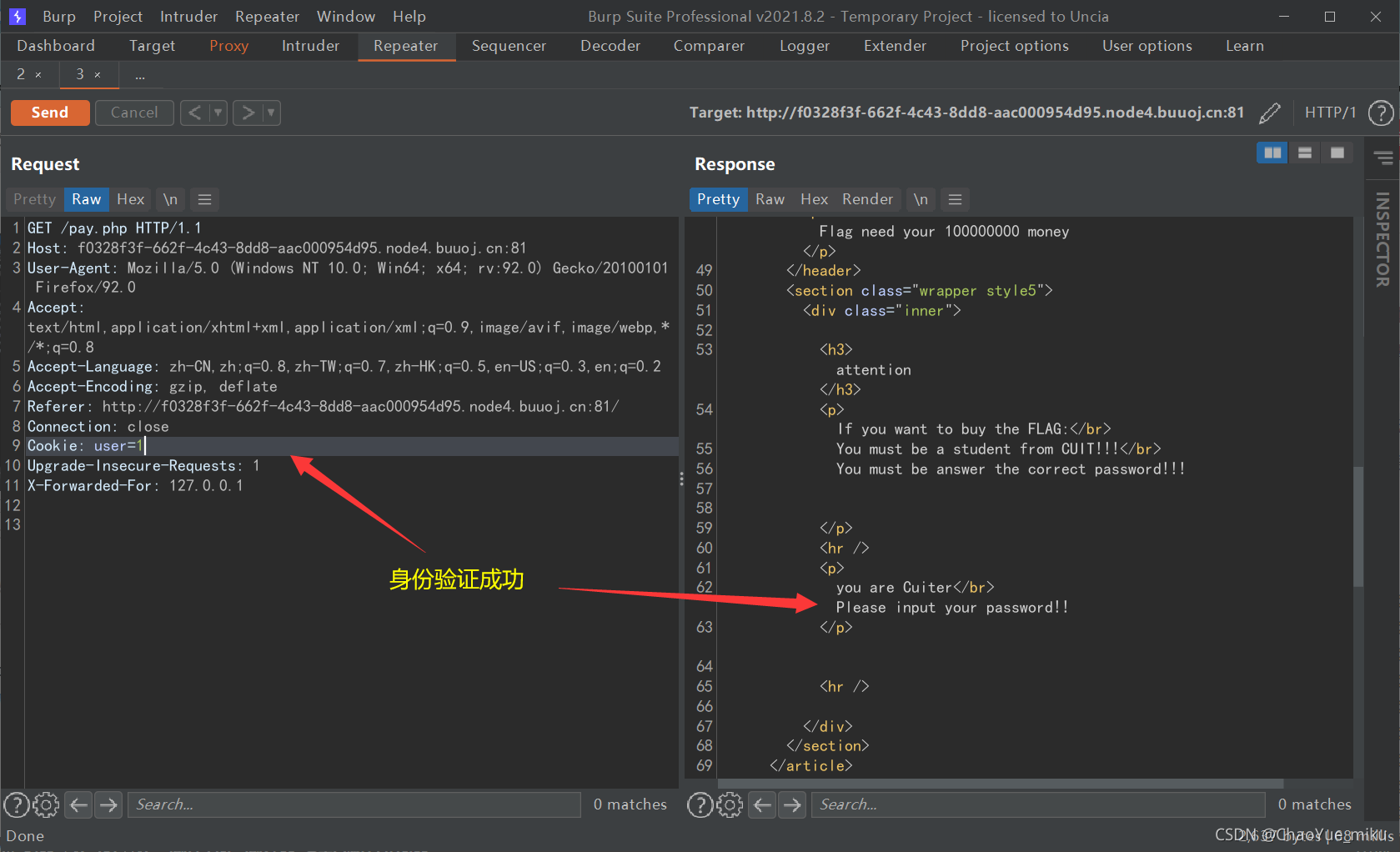Screen dimensions: 1400x852
Task: Open the Burp menu
Action: [x=58, y=17]
